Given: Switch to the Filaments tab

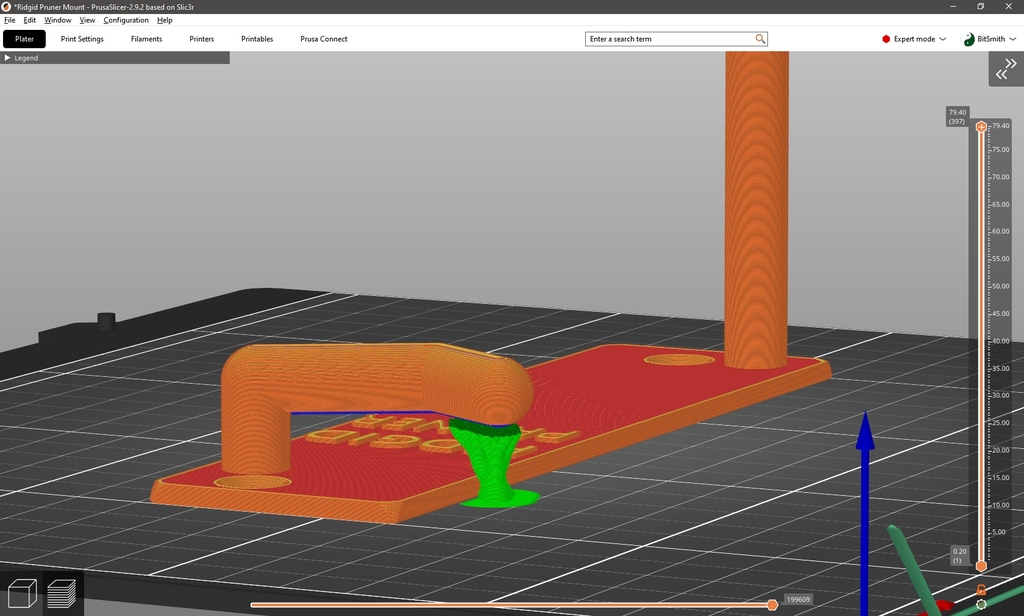Looking at the screenshot, I should (x=146, y=39).
